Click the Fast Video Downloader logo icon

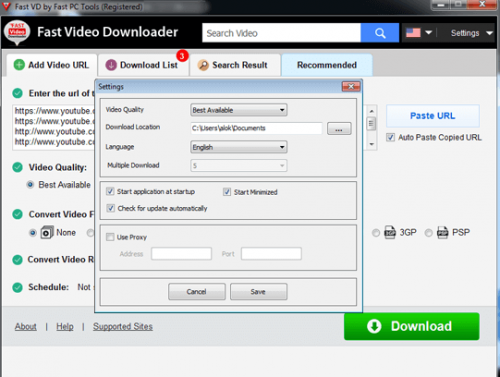click(17, 32)
